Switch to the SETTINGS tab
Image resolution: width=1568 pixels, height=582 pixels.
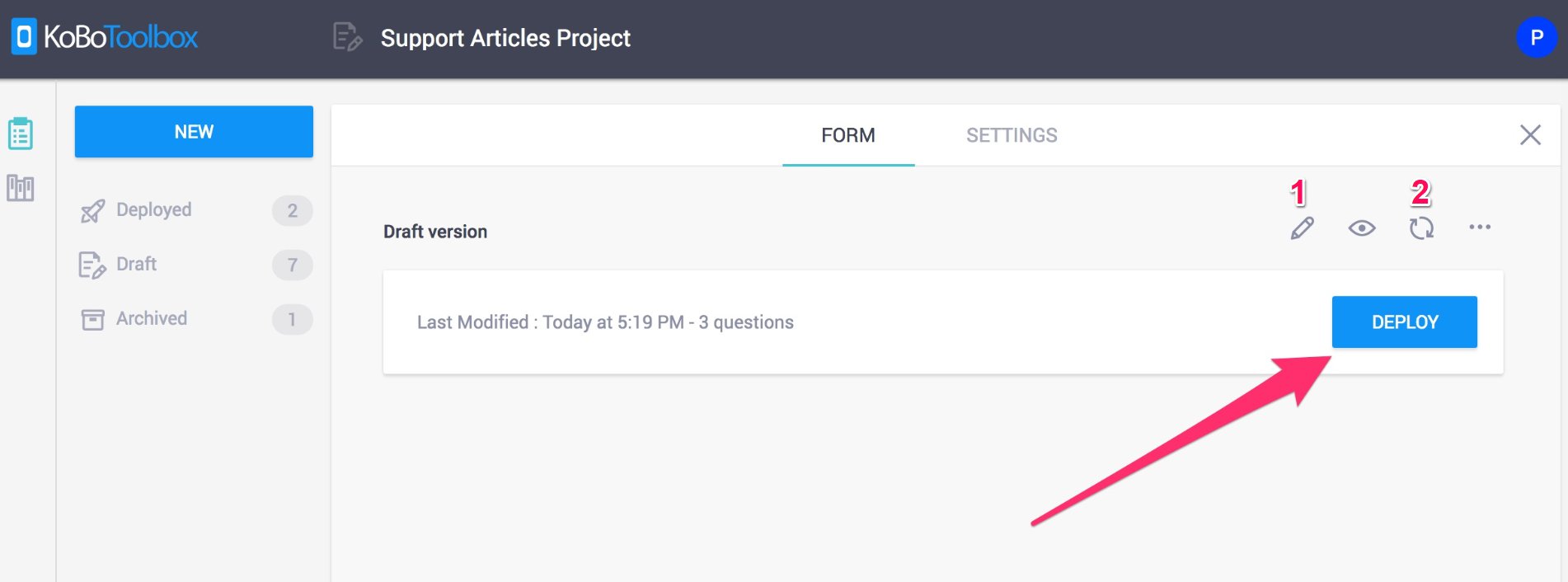coord(1012,135)
